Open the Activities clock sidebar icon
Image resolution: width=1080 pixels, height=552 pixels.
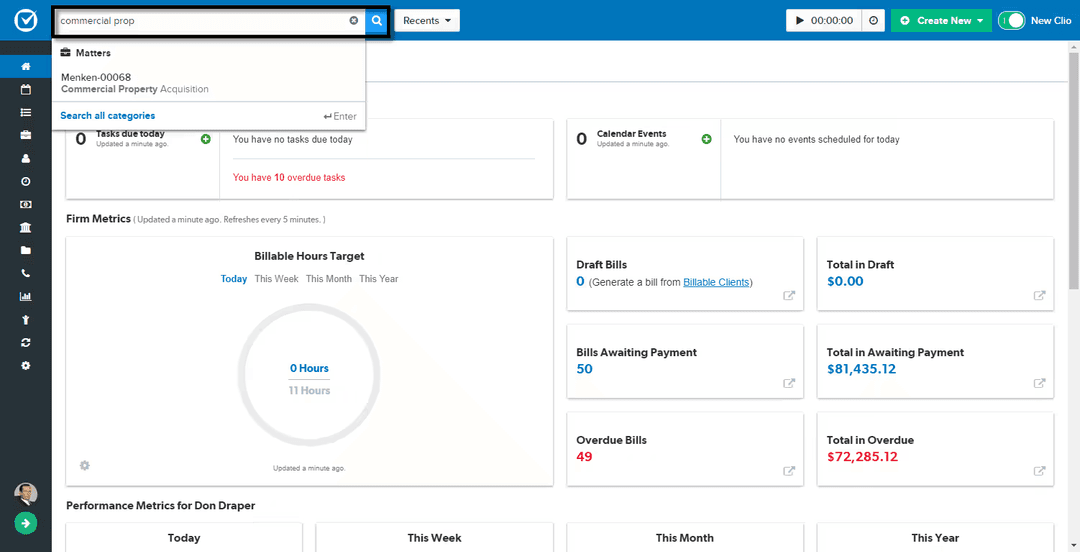(x=25, y=181)
